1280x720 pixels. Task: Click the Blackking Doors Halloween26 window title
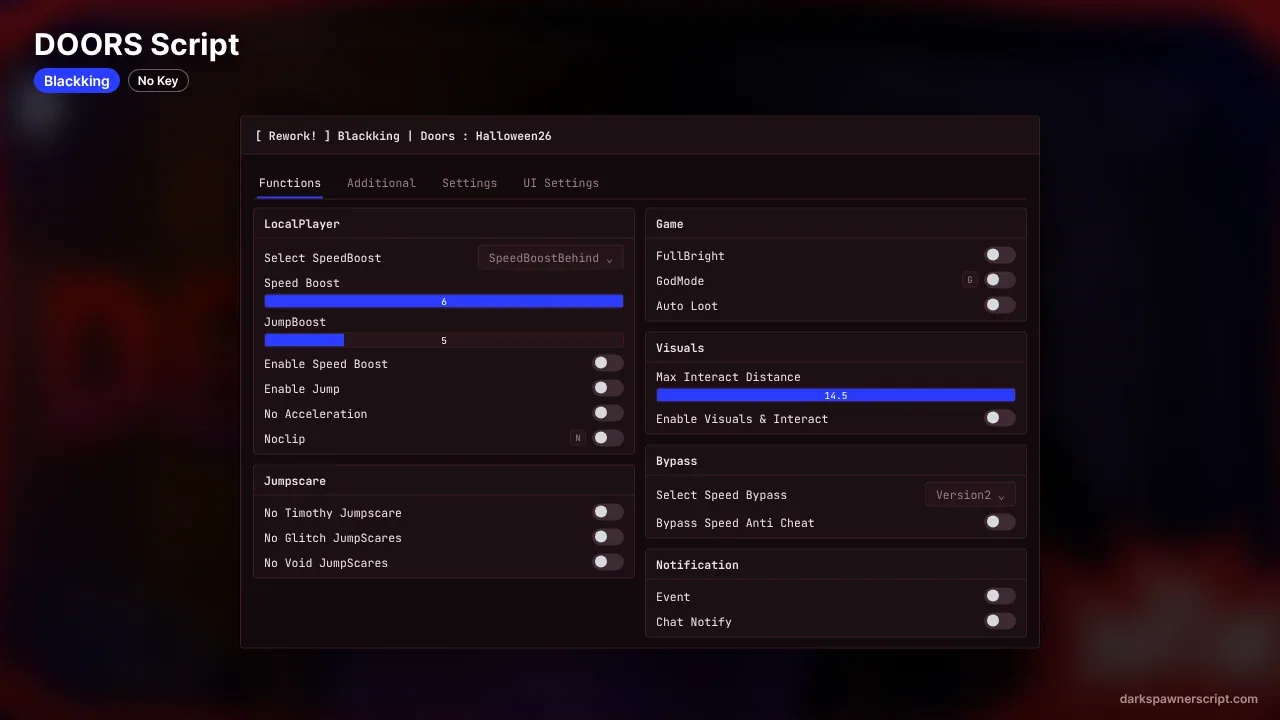click(x=403, y=136)
